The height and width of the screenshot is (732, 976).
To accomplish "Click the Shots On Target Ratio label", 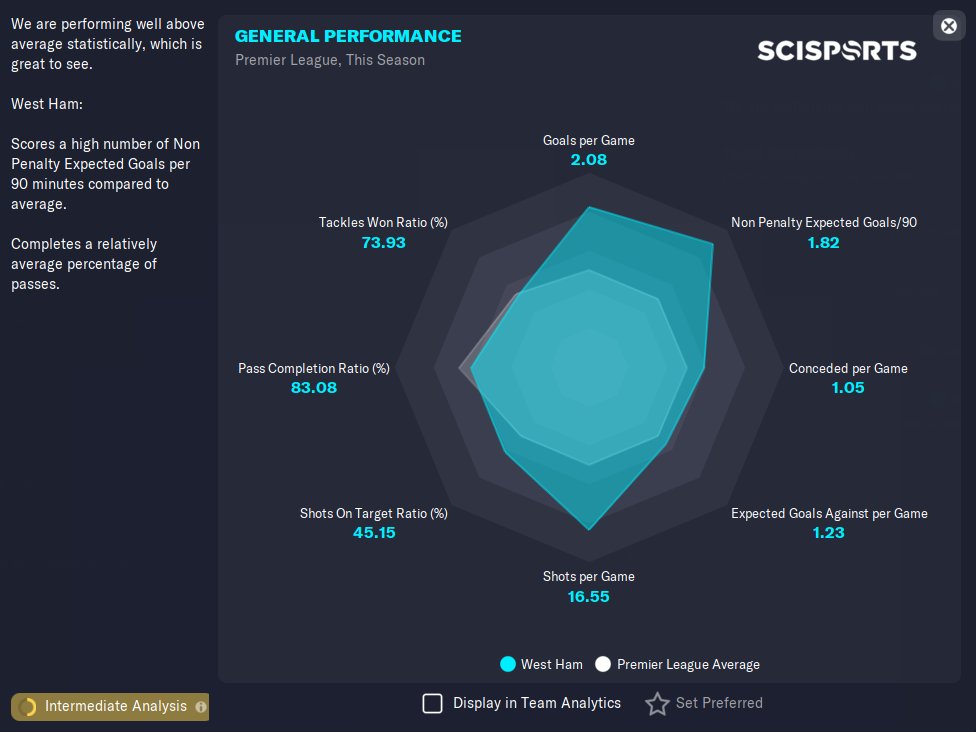I will pos(373,513).
